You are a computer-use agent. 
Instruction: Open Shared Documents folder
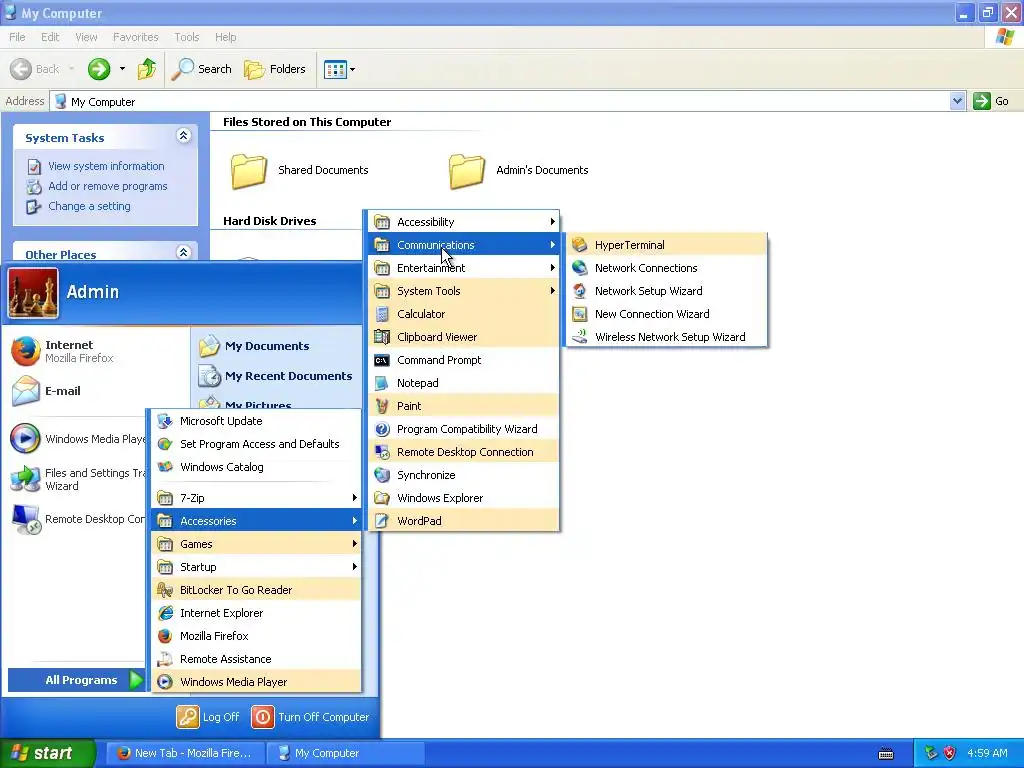tap(300, 170)
